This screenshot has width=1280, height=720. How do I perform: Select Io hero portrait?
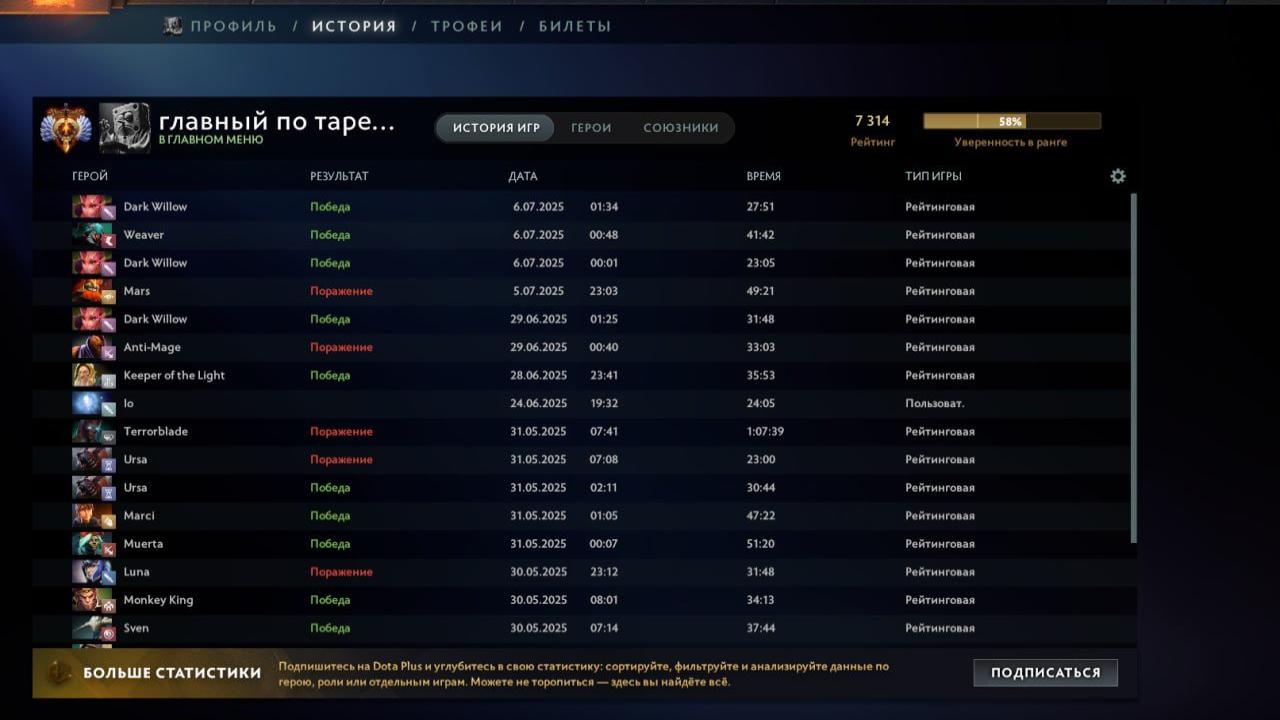tap(94, 403)
